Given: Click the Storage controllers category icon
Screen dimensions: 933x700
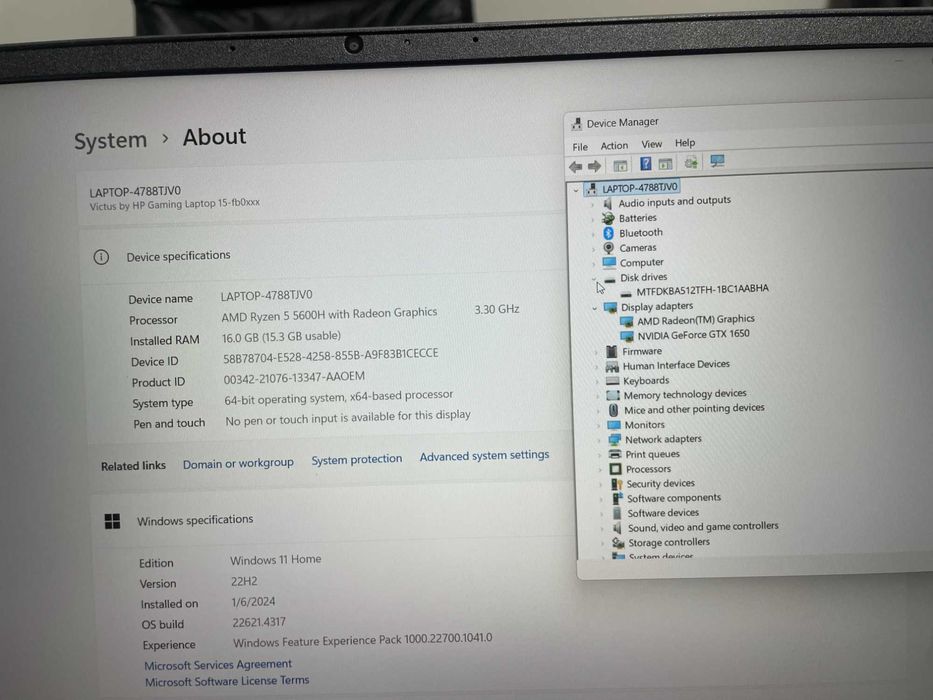Looking at the screenshot, I should 618,543.
